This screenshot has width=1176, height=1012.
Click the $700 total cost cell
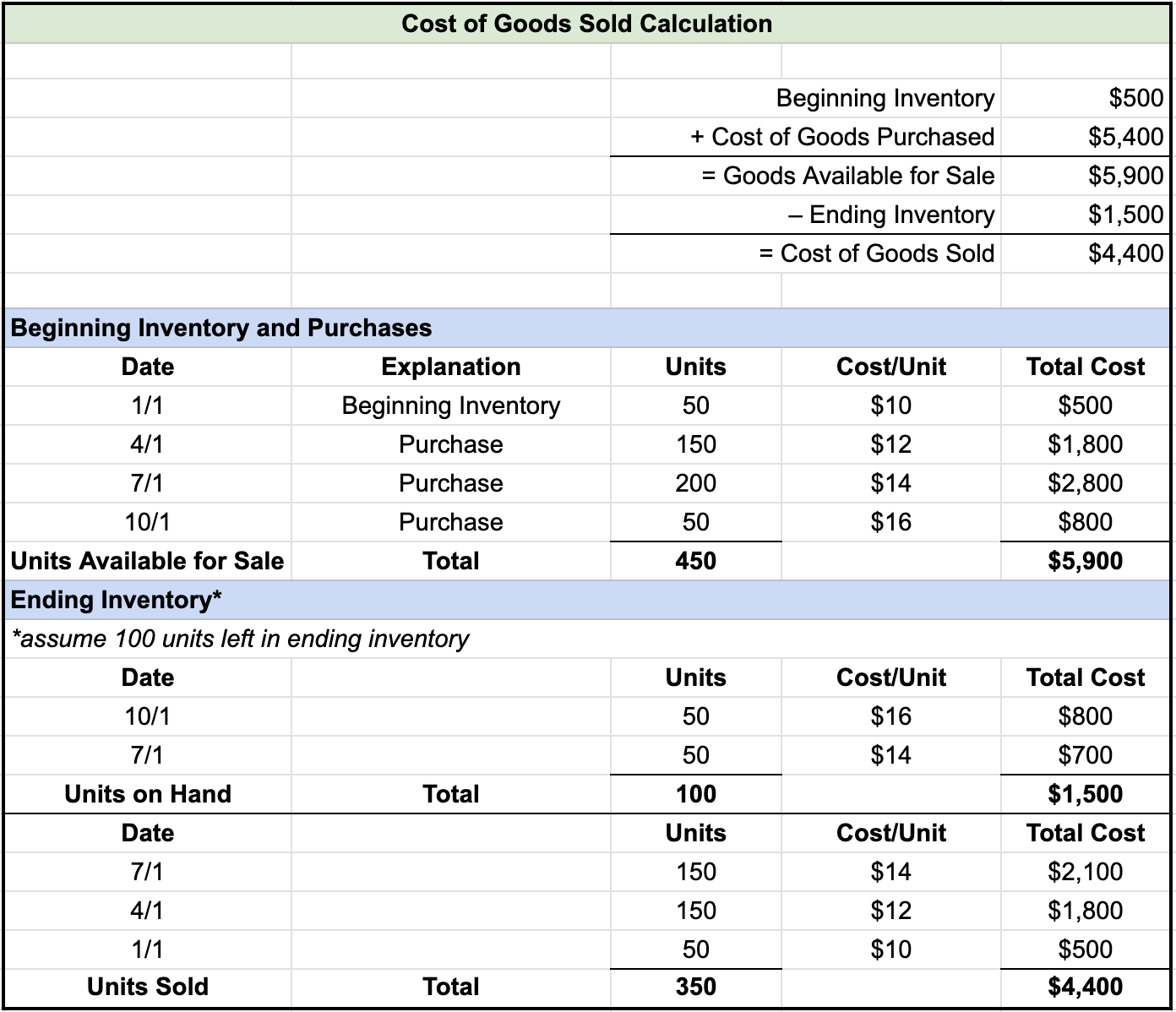tap(1086, 755)
